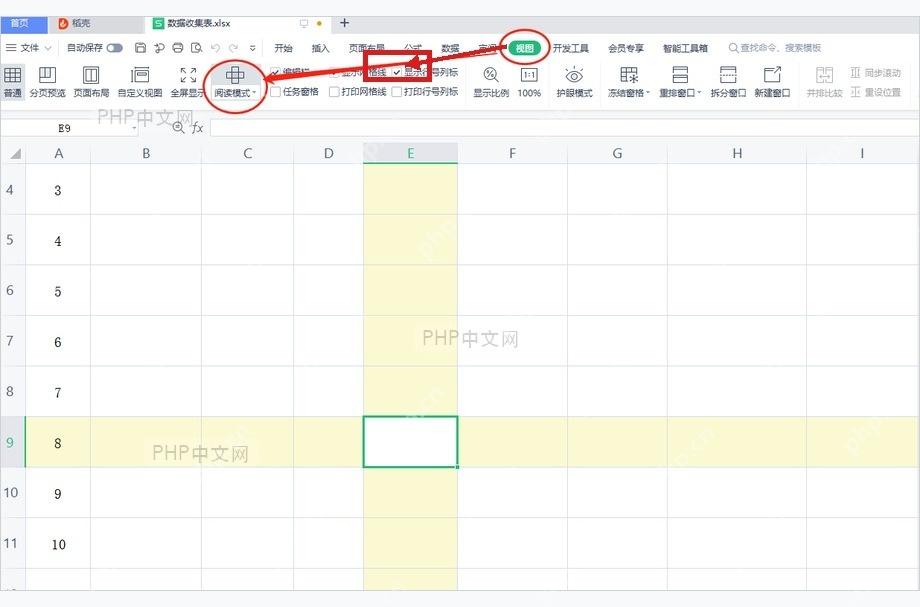
Task: Toggle the 自动保存 auto-save switch
Action: (x=114, y=48)
